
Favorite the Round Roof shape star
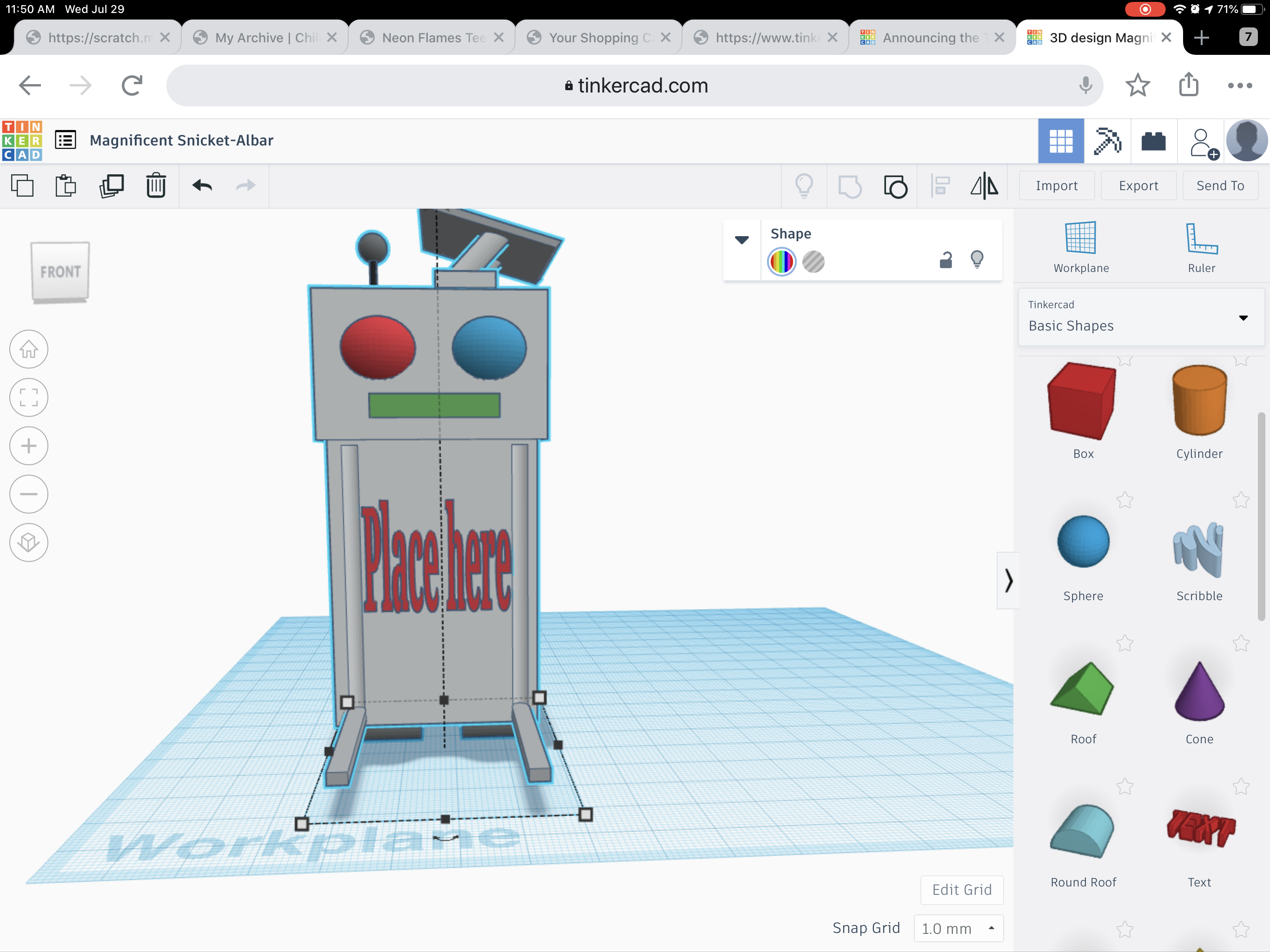pos(1125,786)
